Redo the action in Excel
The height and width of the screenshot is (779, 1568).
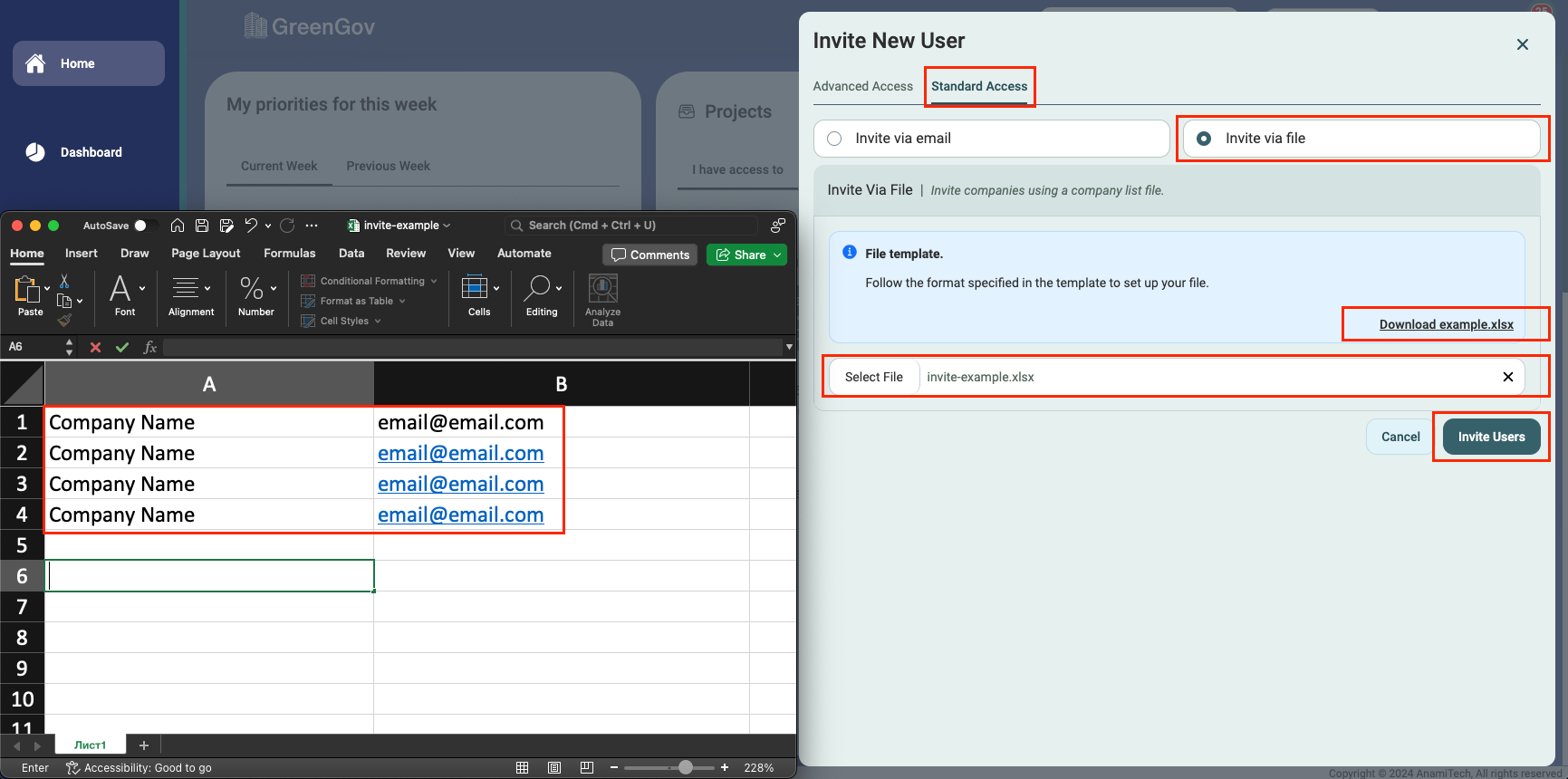click(x=288, y=226)
